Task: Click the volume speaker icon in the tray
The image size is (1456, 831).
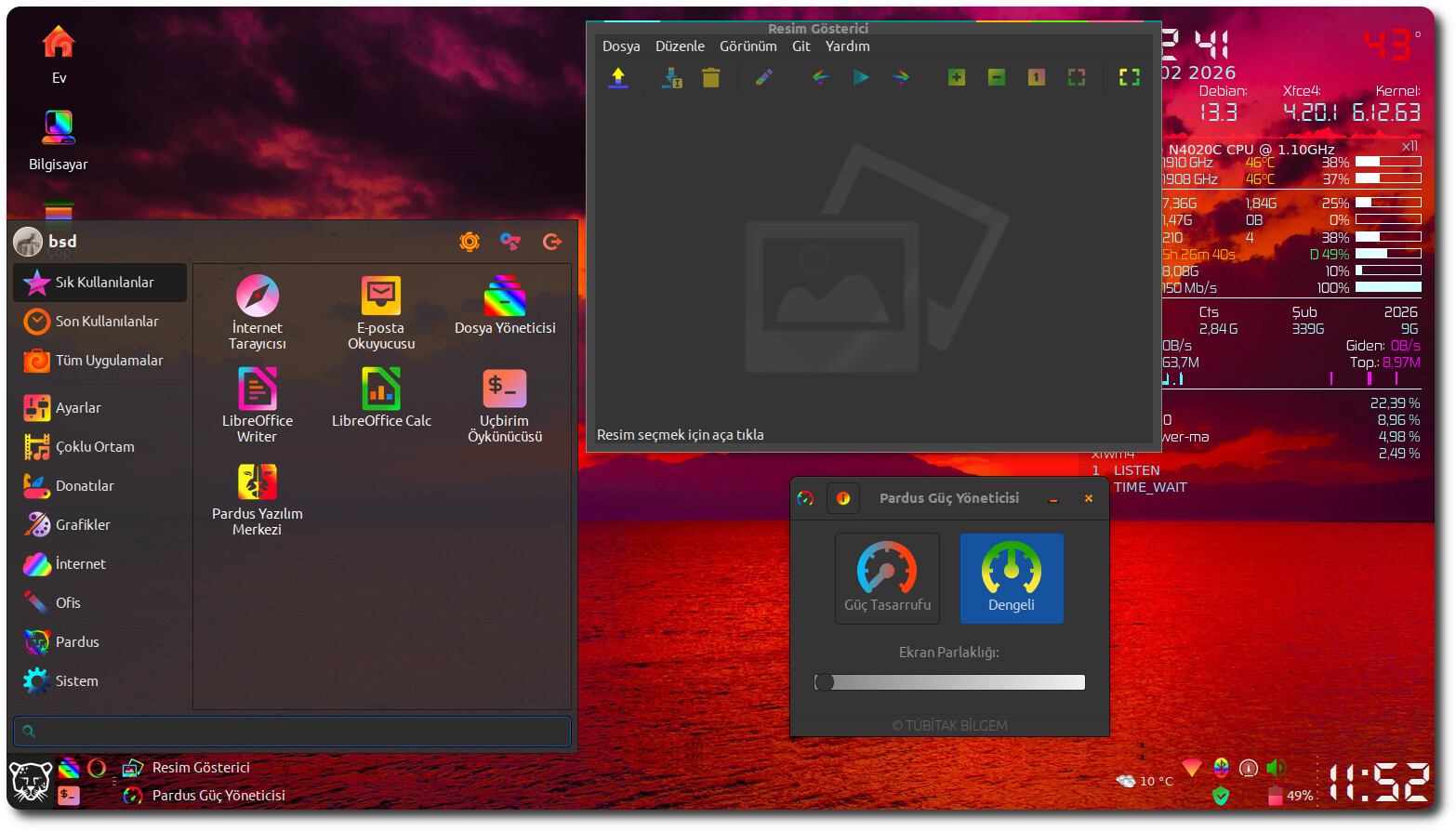Action: (1276, 768)
